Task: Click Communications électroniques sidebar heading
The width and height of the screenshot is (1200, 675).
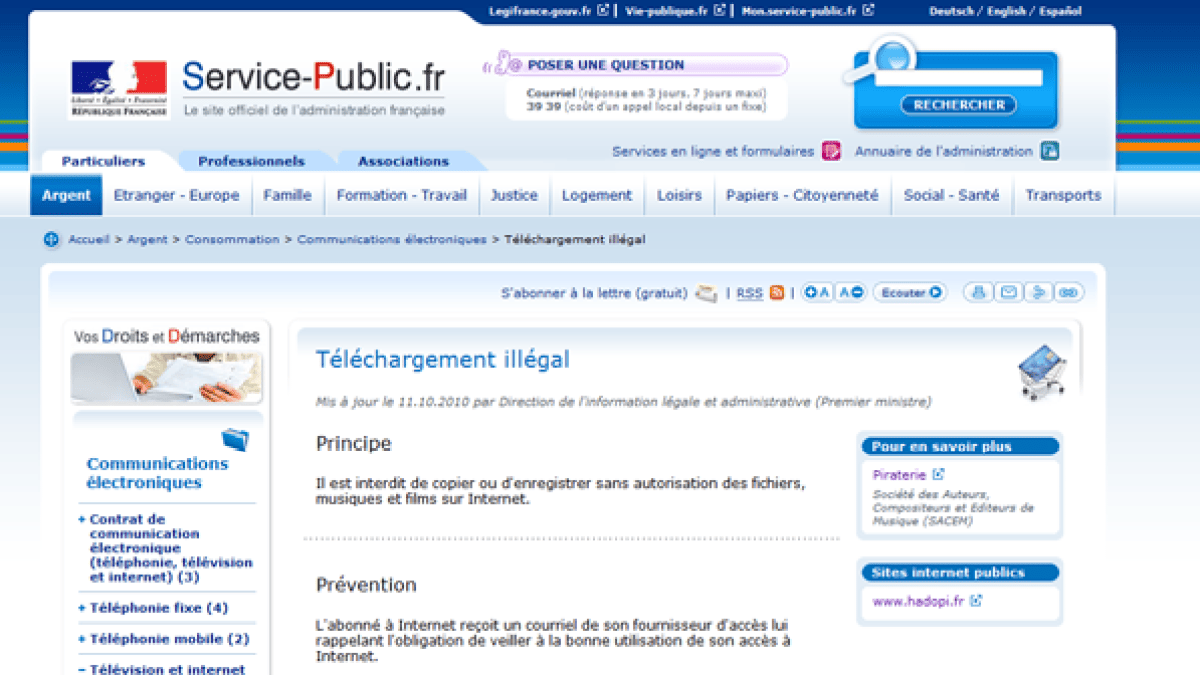Action: pos(157,473)
